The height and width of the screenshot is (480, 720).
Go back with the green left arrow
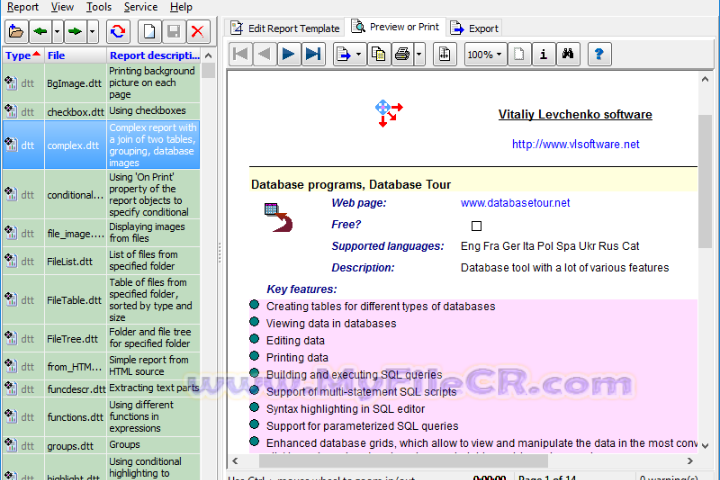coord(40,32)
